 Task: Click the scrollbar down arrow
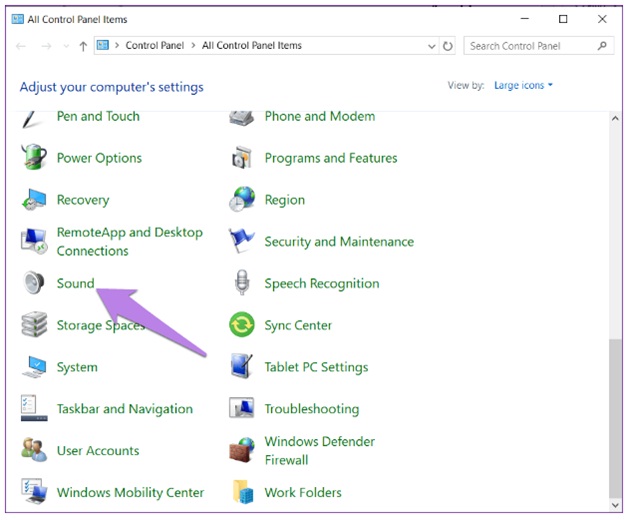pyautogui.click(x=615, y=505)
